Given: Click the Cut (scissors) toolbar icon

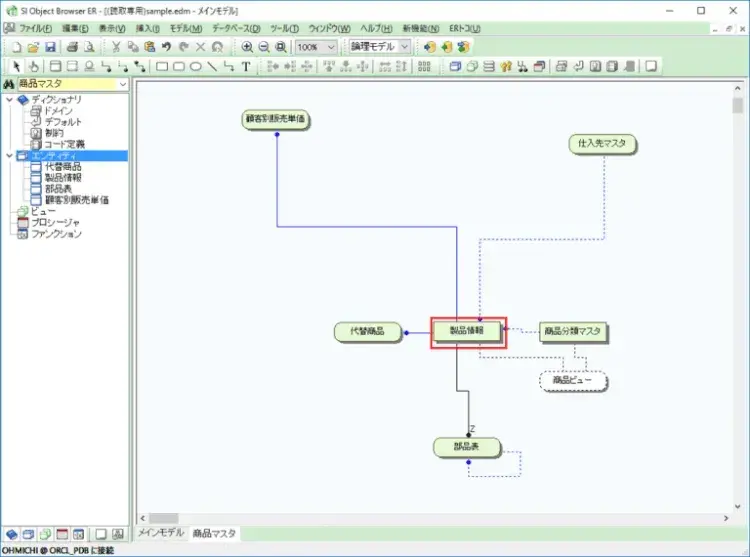Looking at the screenshot, I should pyautogui.click(x=117, y=47).
